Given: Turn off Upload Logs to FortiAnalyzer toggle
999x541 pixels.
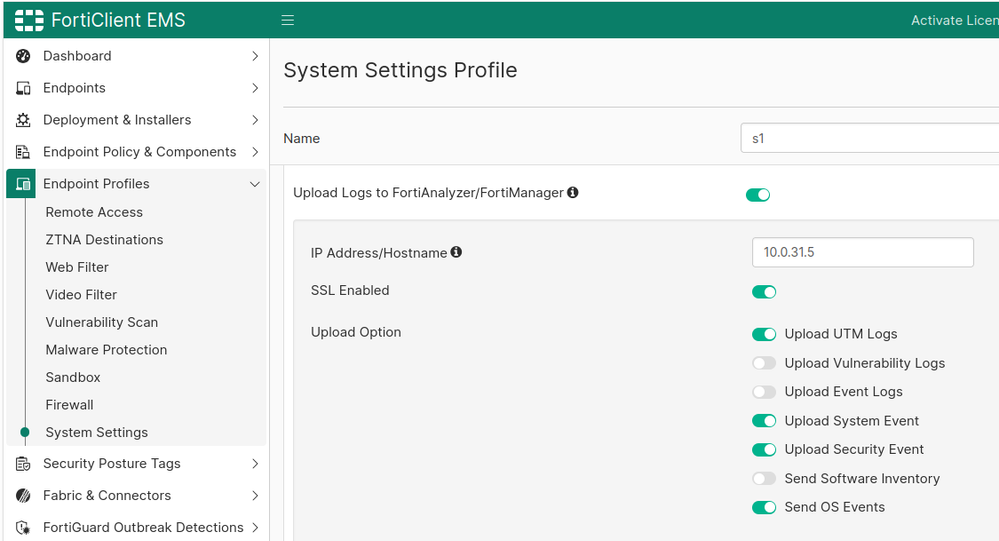Looking at the screenshot, I should [758, 195].
